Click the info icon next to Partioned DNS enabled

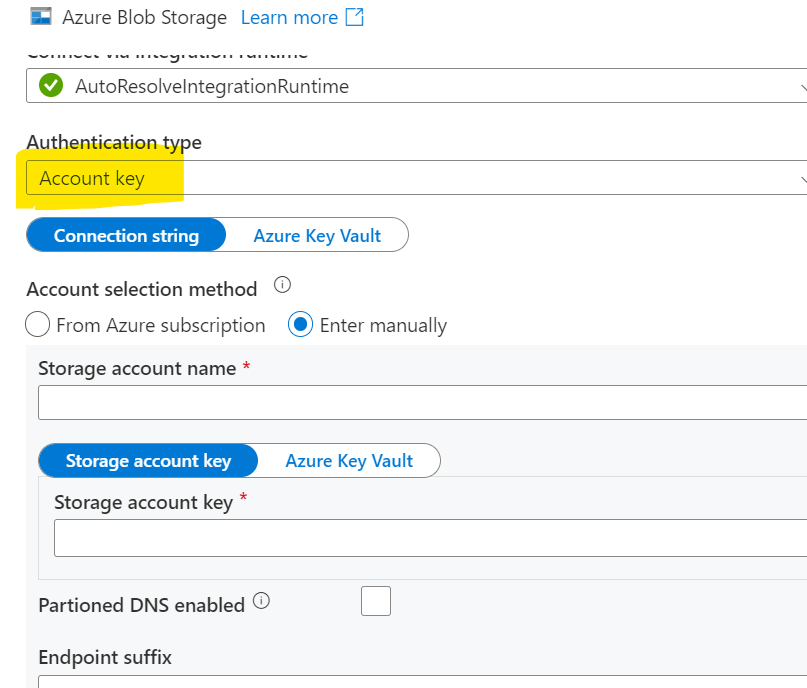click(x=261, y=601)
